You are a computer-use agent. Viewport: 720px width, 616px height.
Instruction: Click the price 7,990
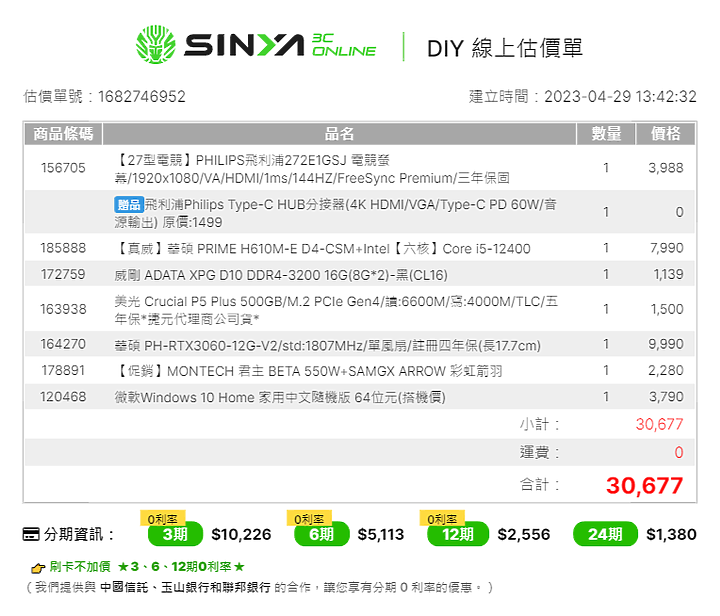(667, 248)
